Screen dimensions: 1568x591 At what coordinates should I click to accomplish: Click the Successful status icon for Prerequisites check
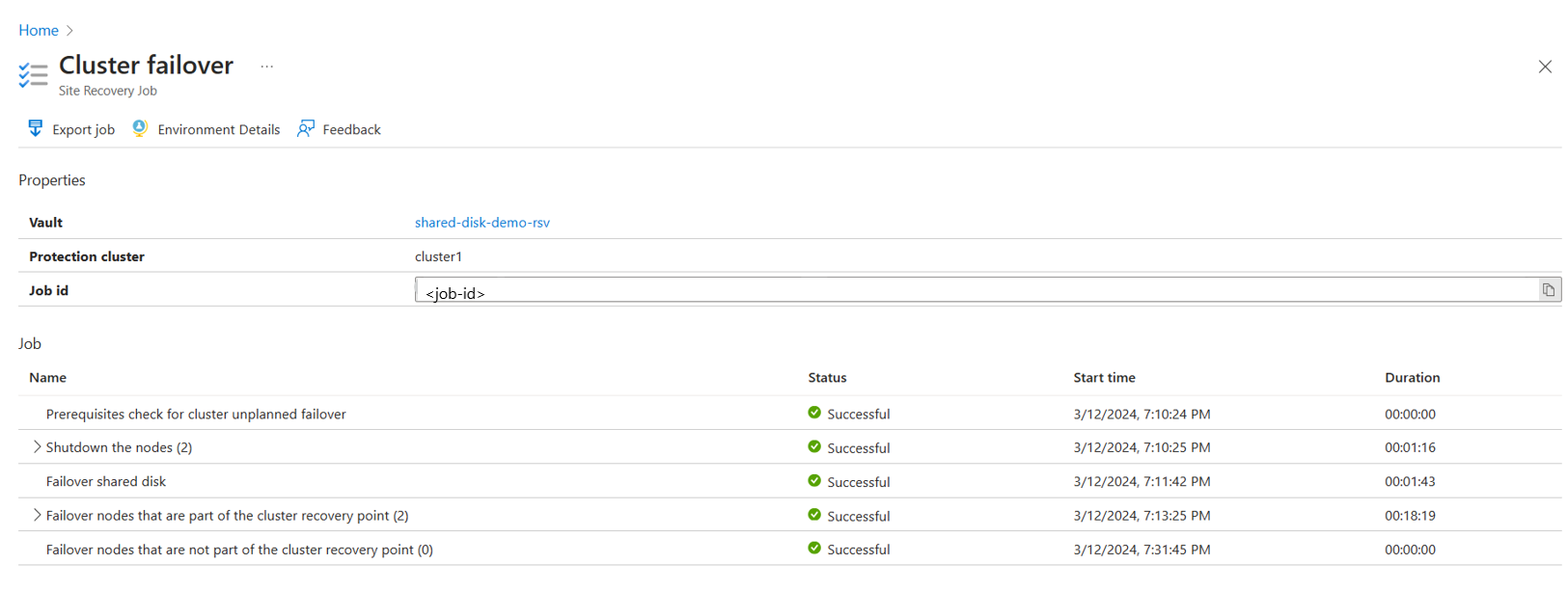(814, 414)
